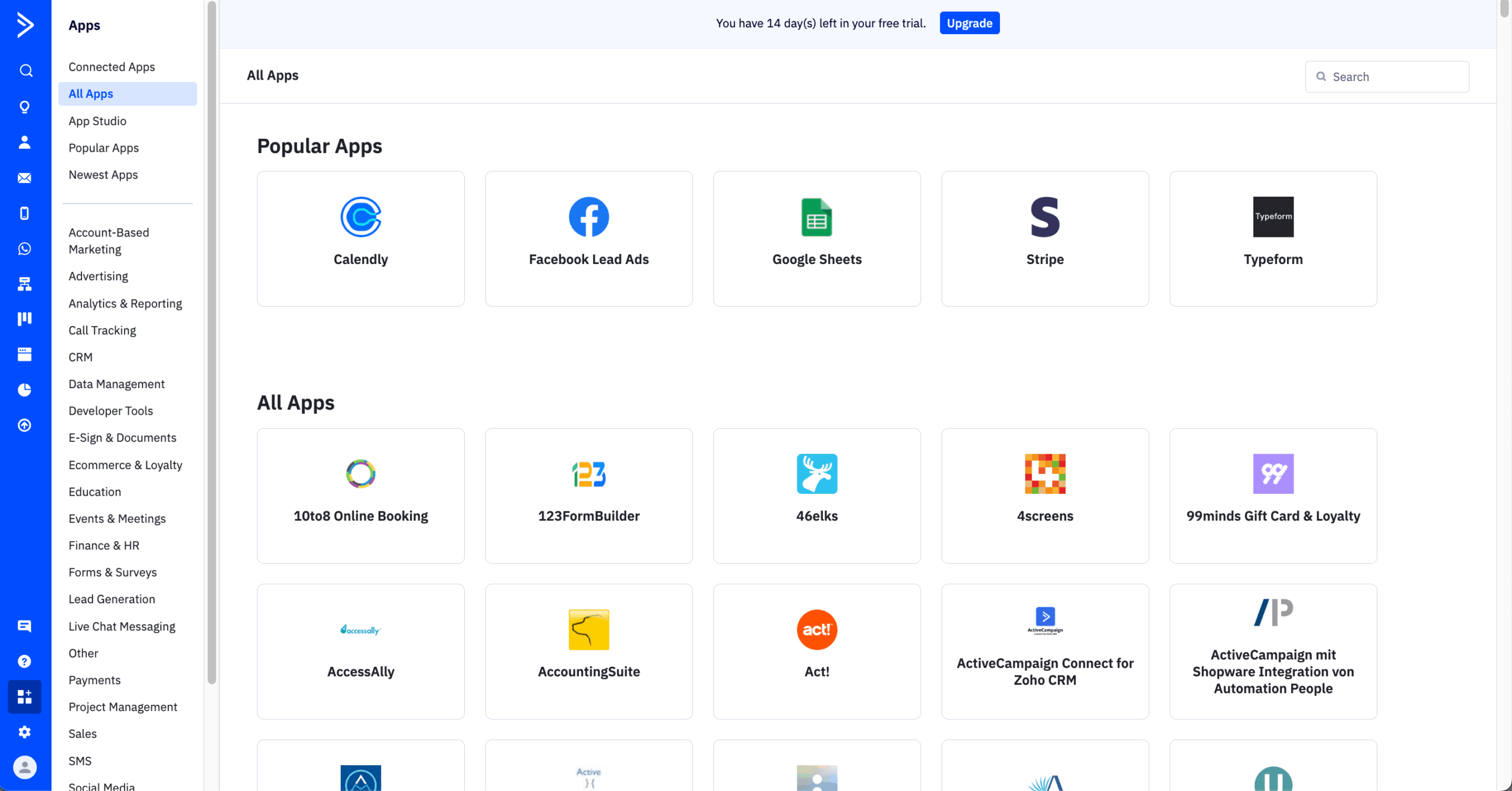Viewport: 1512px width, 791px height.
Task: Select Newest Apps in sidebar
Action: pos(103,175)
